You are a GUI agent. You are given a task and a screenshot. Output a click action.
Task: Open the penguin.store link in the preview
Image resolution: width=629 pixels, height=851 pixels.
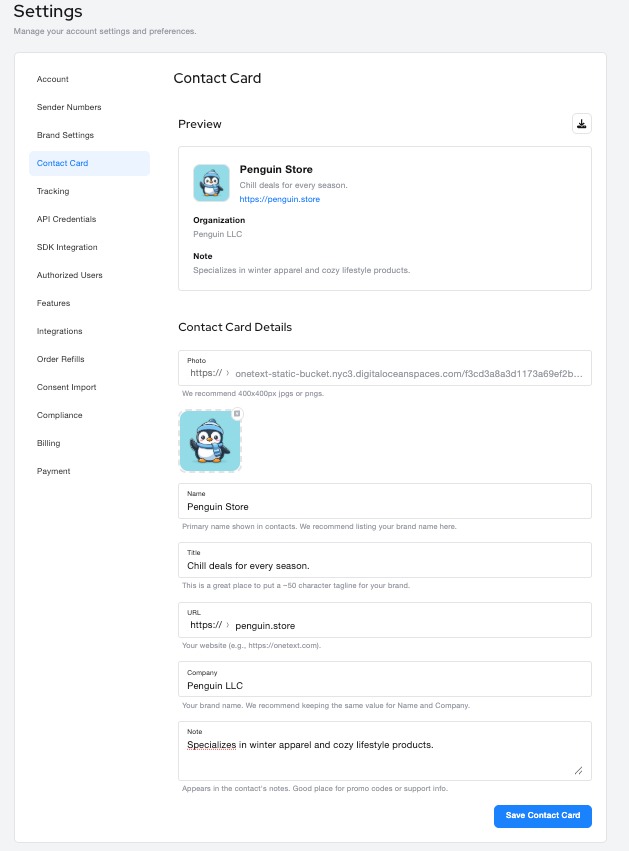[280, 199]
